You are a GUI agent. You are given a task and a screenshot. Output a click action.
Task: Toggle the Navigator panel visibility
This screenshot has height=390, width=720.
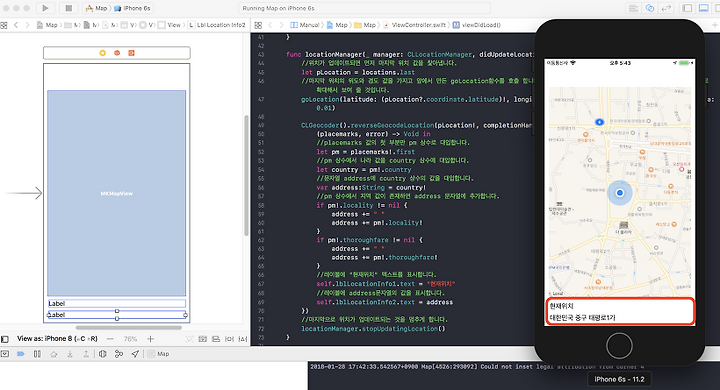click(x=687, y=8)
